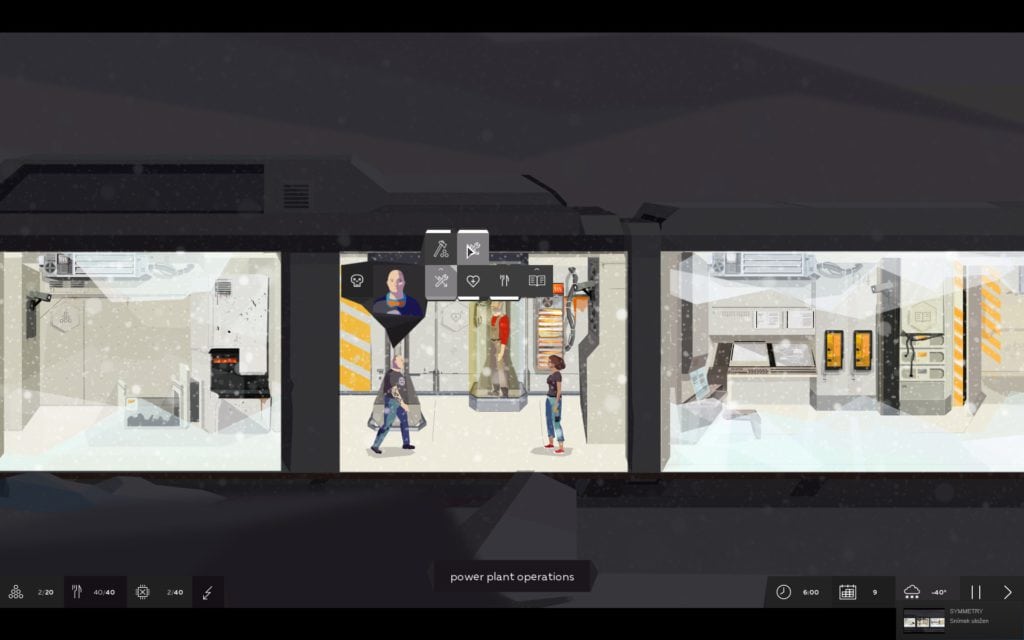Choose the open book learning skill
Viewport: 1024px width, 640px height.
coord(537,281)
